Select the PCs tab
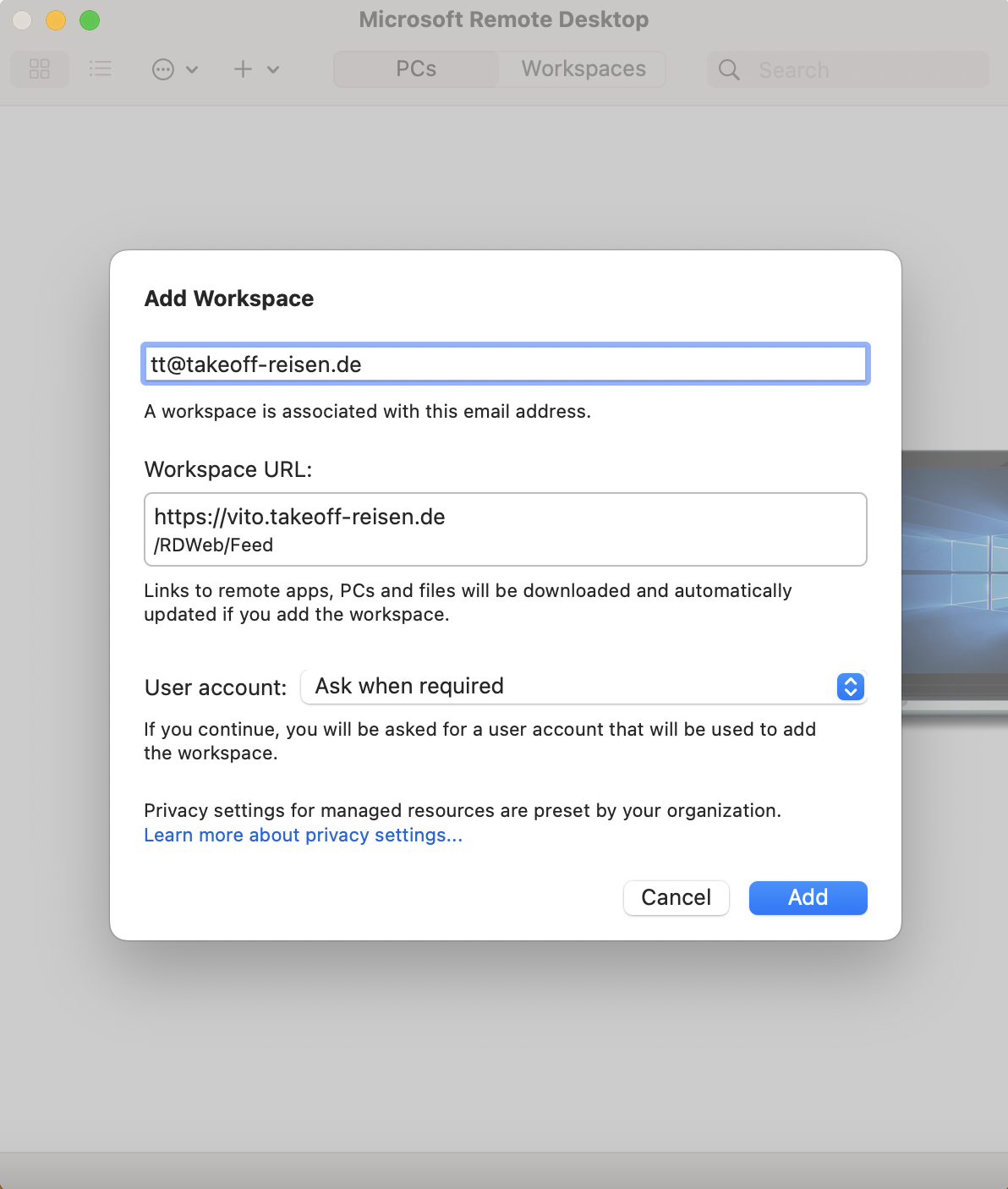The width and height of the screenshot is (1008, 1189). click(416, 69)
